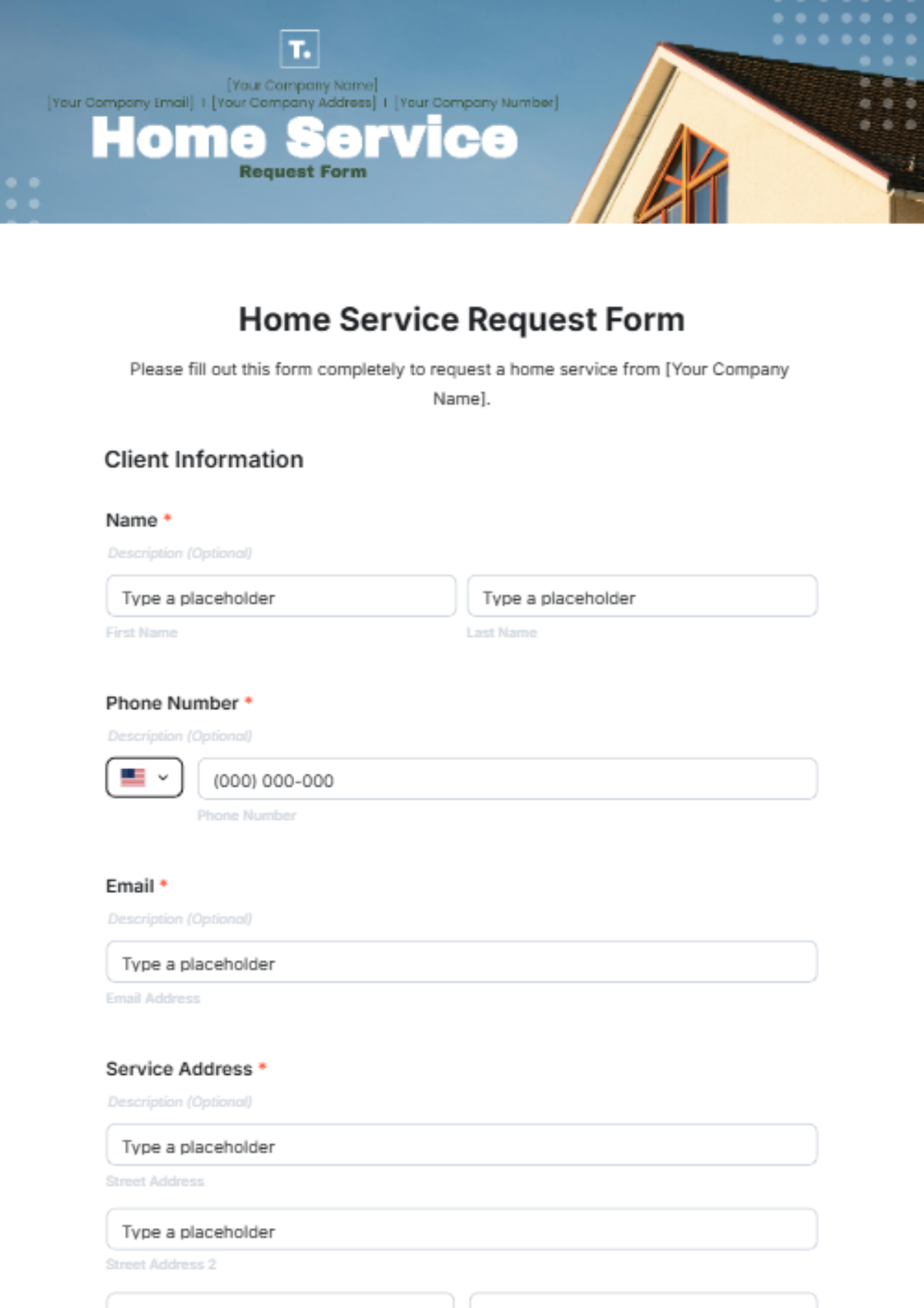This screenshot has height=1308, width=924.
Task: Click the [Your Company Email] link
Action: 120,102
